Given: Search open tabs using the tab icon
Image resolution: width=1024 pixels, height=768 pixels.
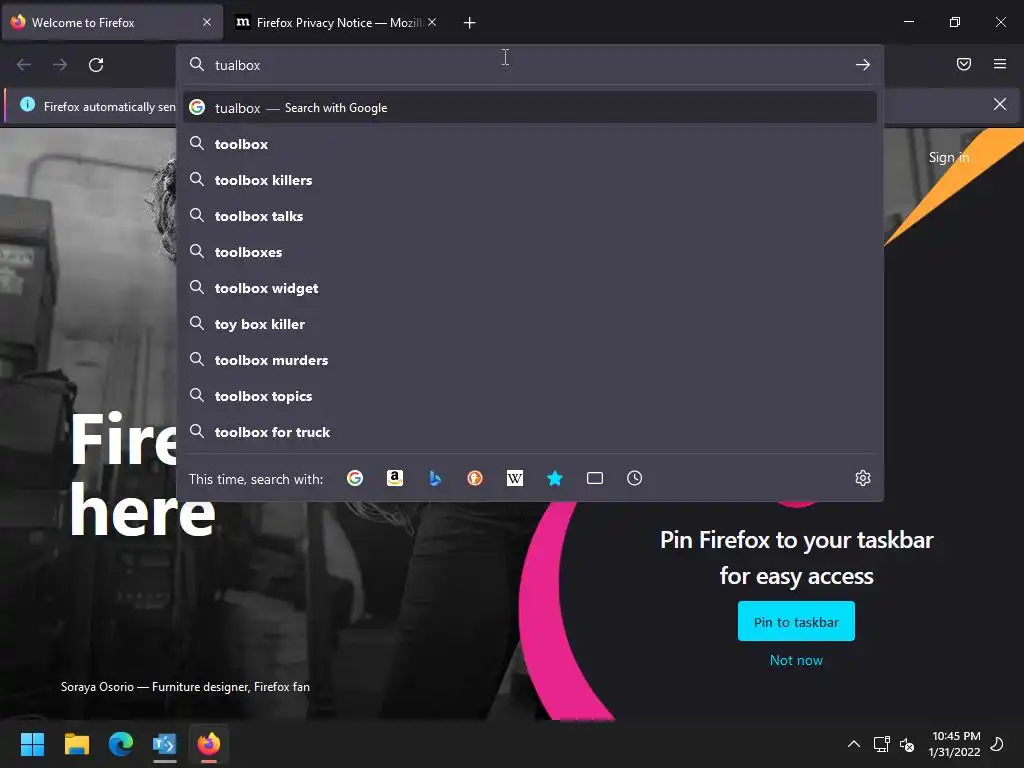Looking at the screenshot, I should tap(595, 479).
